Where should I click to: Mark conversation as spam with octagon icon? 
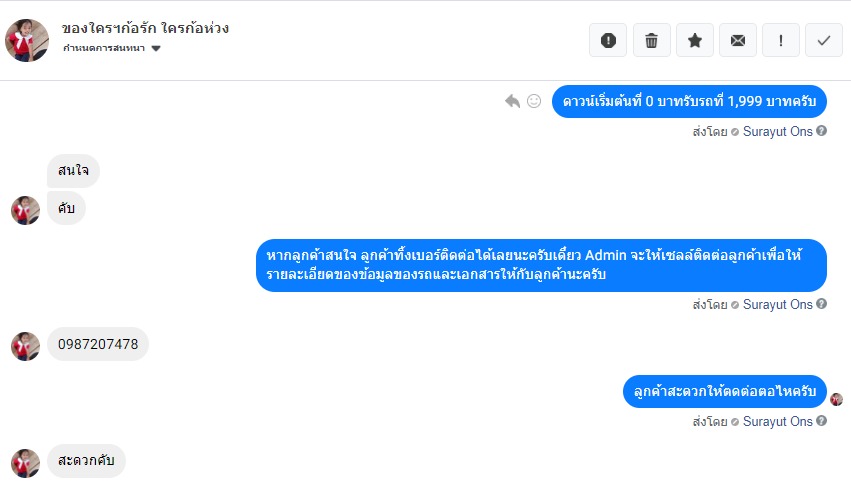coord(608,40)
